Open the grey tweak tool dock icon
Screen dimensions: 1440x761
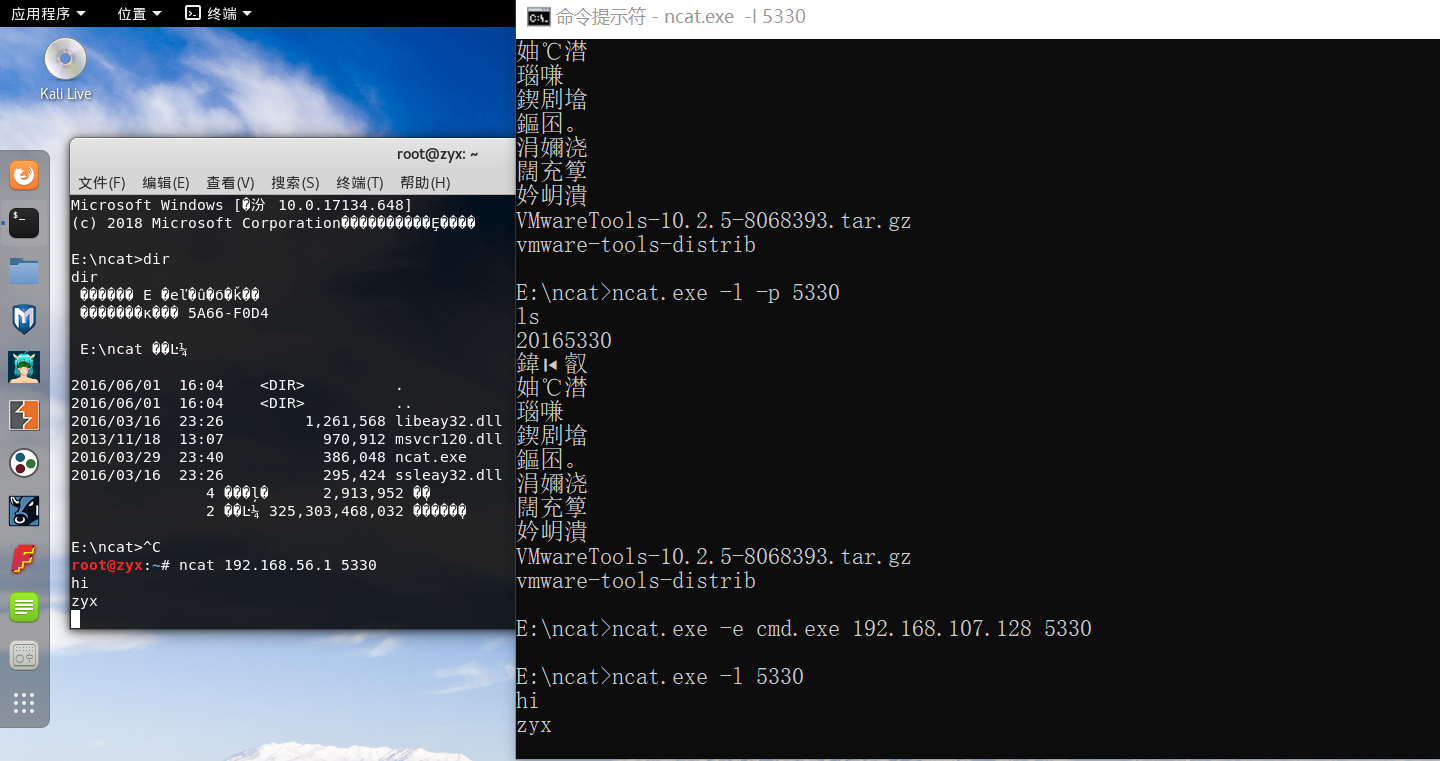24,655
